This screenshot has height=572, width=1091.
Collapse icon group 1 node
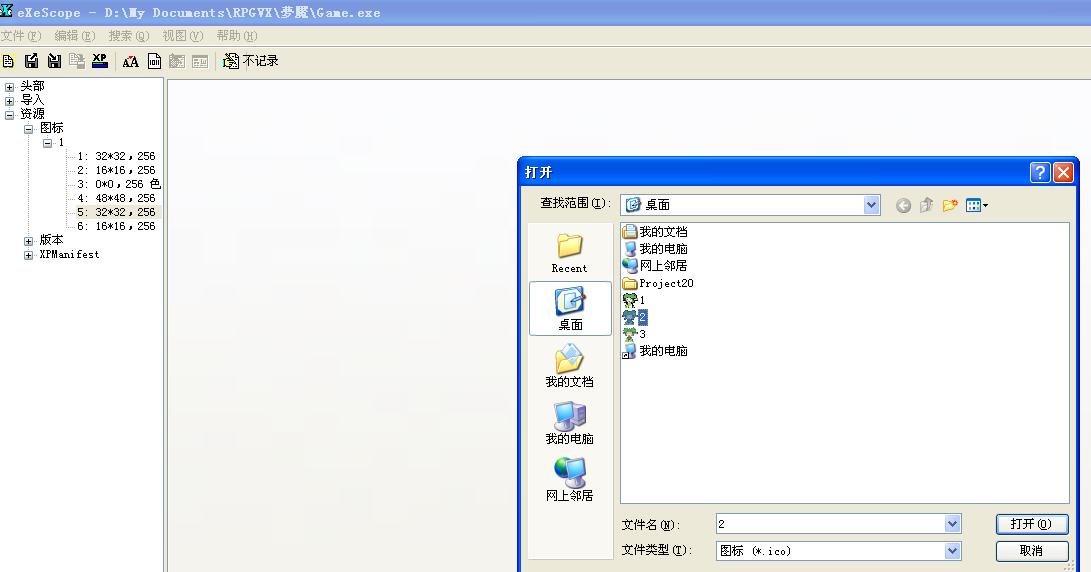tap(47, 143)
